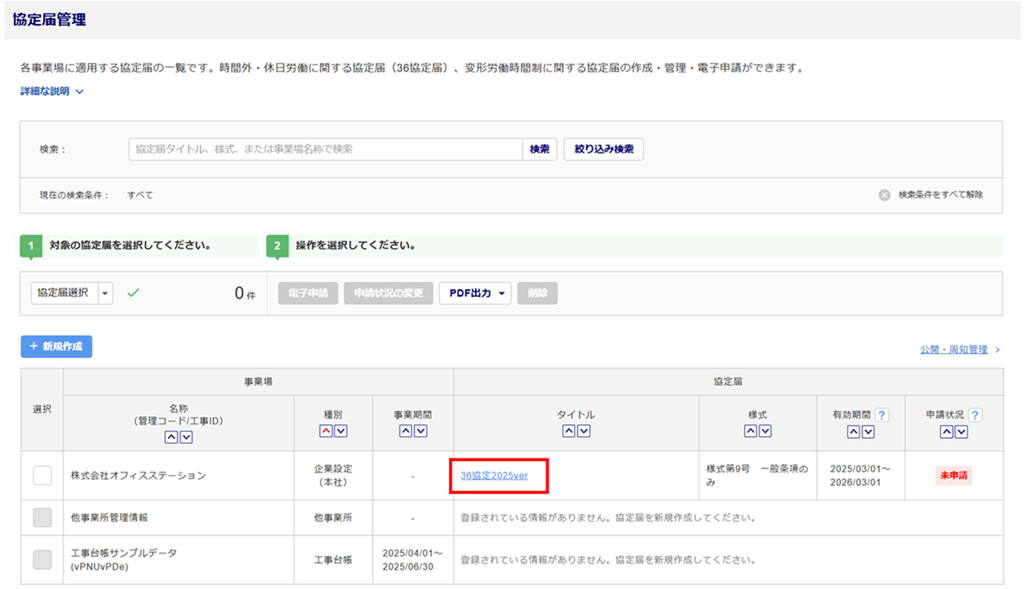Open help icon beside 申請状況
Viewport: 1024px width, 589px height.
(x=975, y=415)
